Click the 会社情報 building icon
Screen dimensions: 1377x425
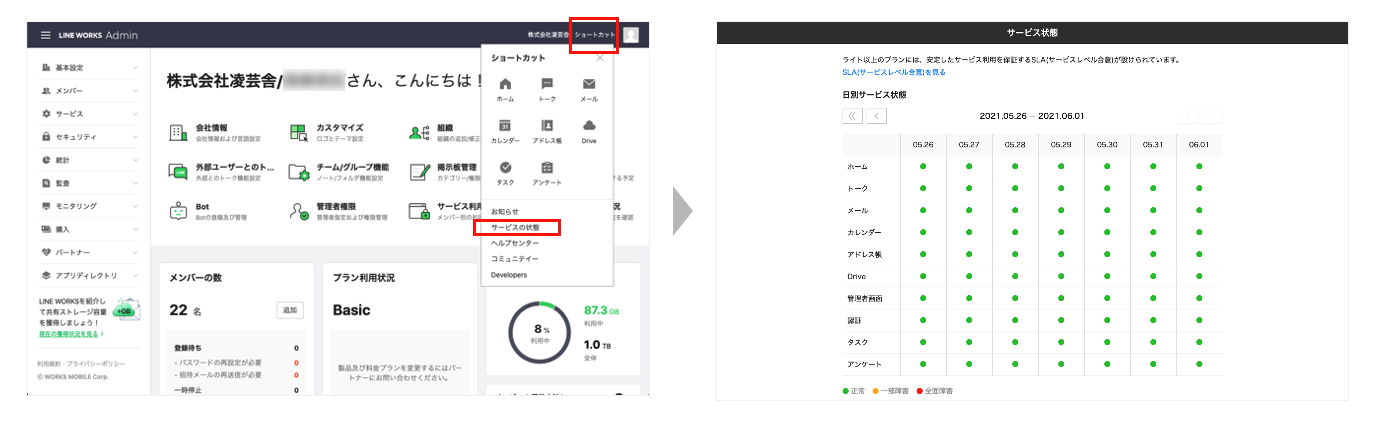(178, 132)
